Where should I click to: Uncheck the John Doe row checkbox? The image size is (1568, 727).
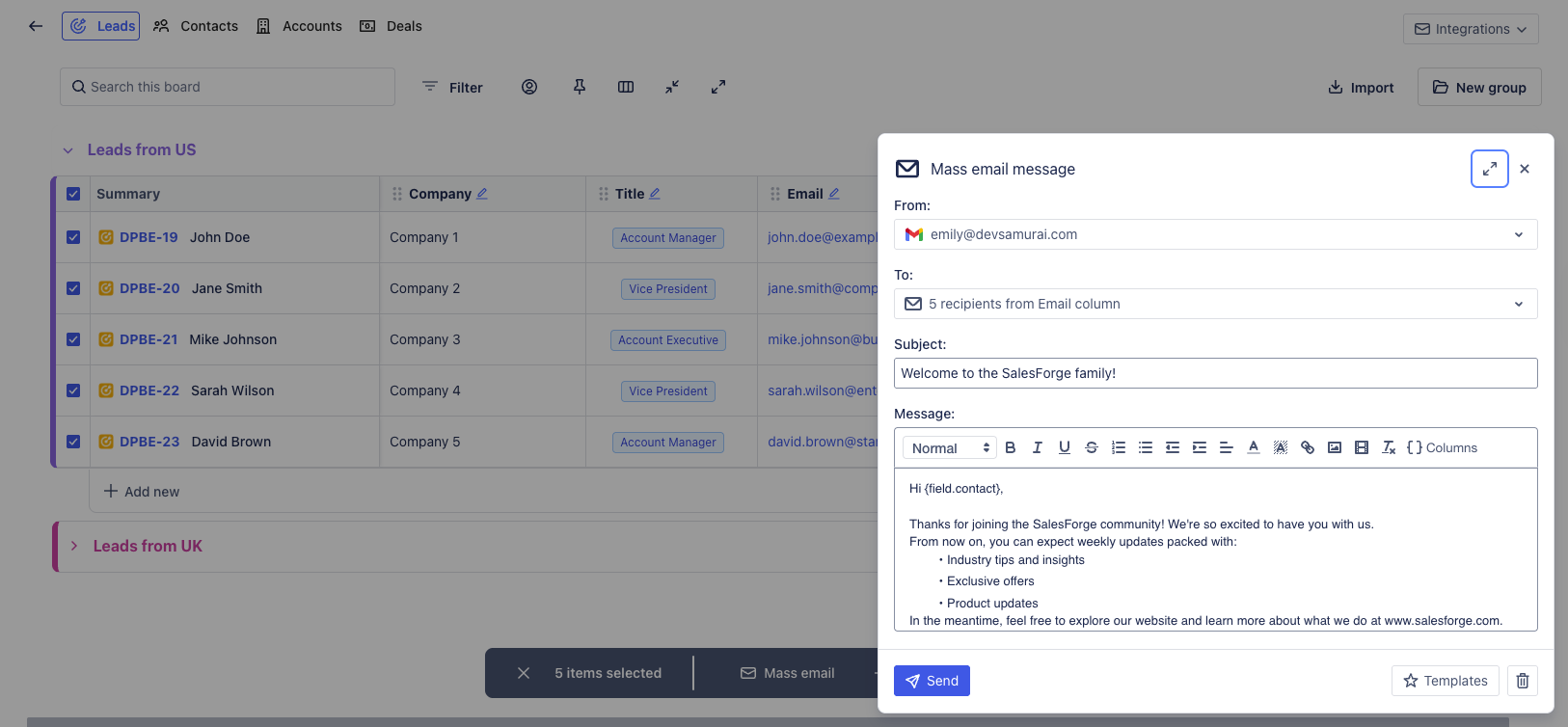coord(73,237)
